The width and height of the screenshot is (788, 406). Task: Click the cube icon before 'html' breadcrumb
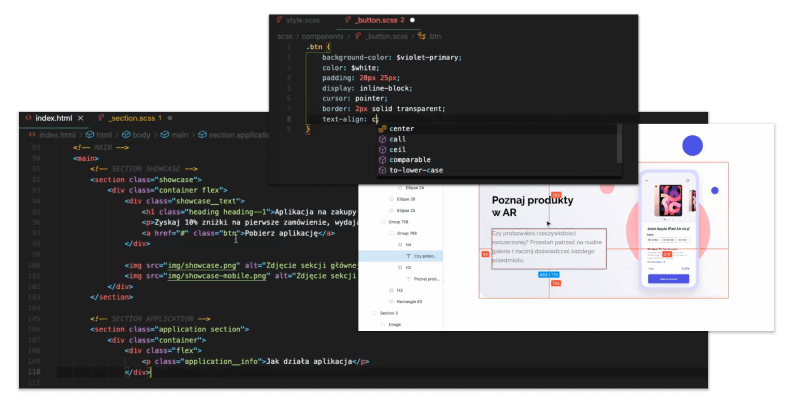tap(90, 135)
